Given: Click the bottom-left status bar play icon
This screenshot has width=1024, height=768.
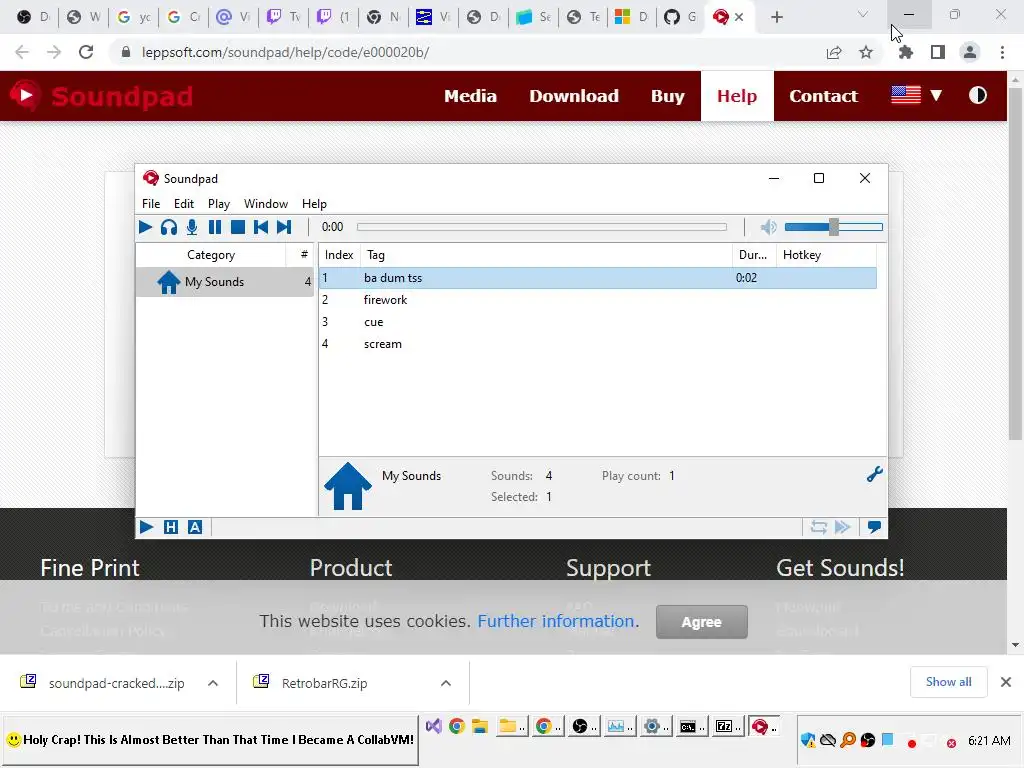Looking at the screenshot, I should [146, 527].
